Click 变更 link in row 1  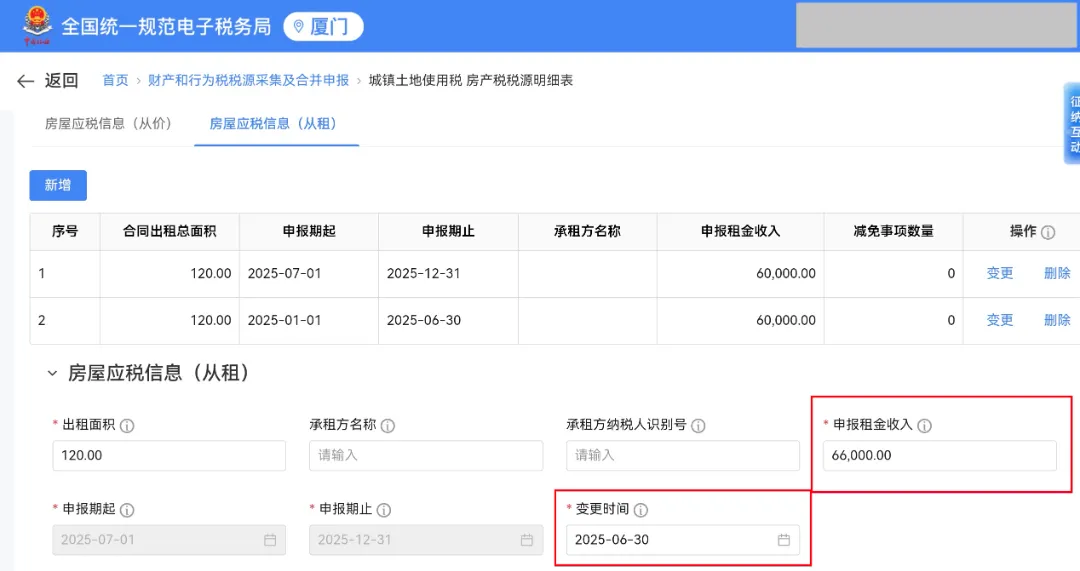click(x=1000, y=273)
